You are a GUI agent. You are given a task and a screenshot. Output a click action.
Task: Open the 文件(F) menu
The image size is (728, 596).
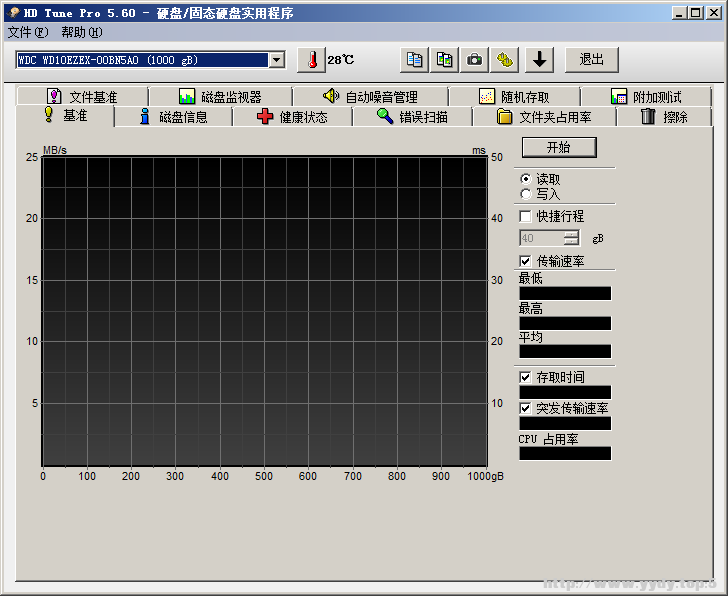click(28, 32)
